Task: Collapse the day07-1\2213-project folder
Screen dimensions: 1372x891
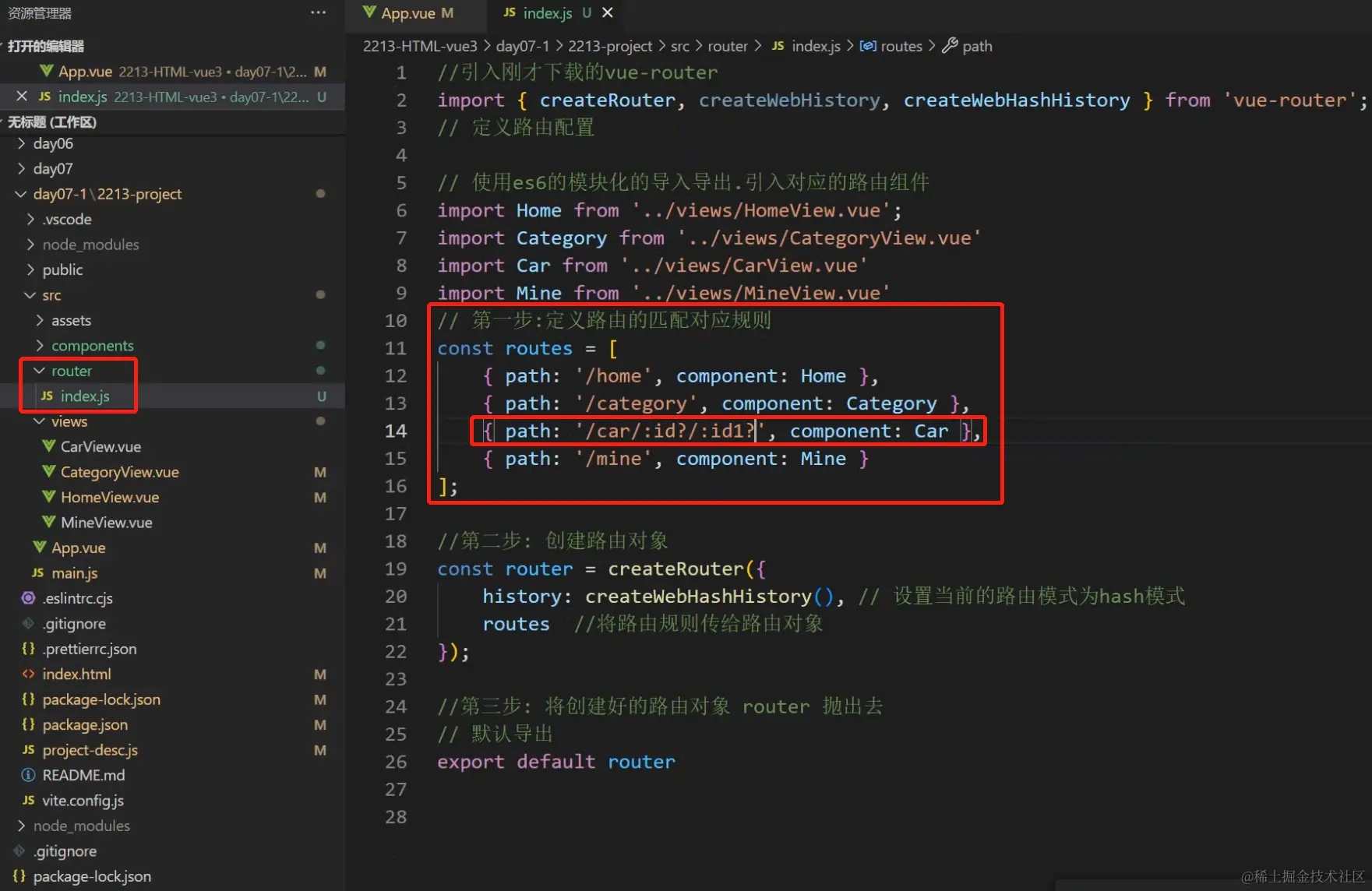Action: (x=21, y=194)
